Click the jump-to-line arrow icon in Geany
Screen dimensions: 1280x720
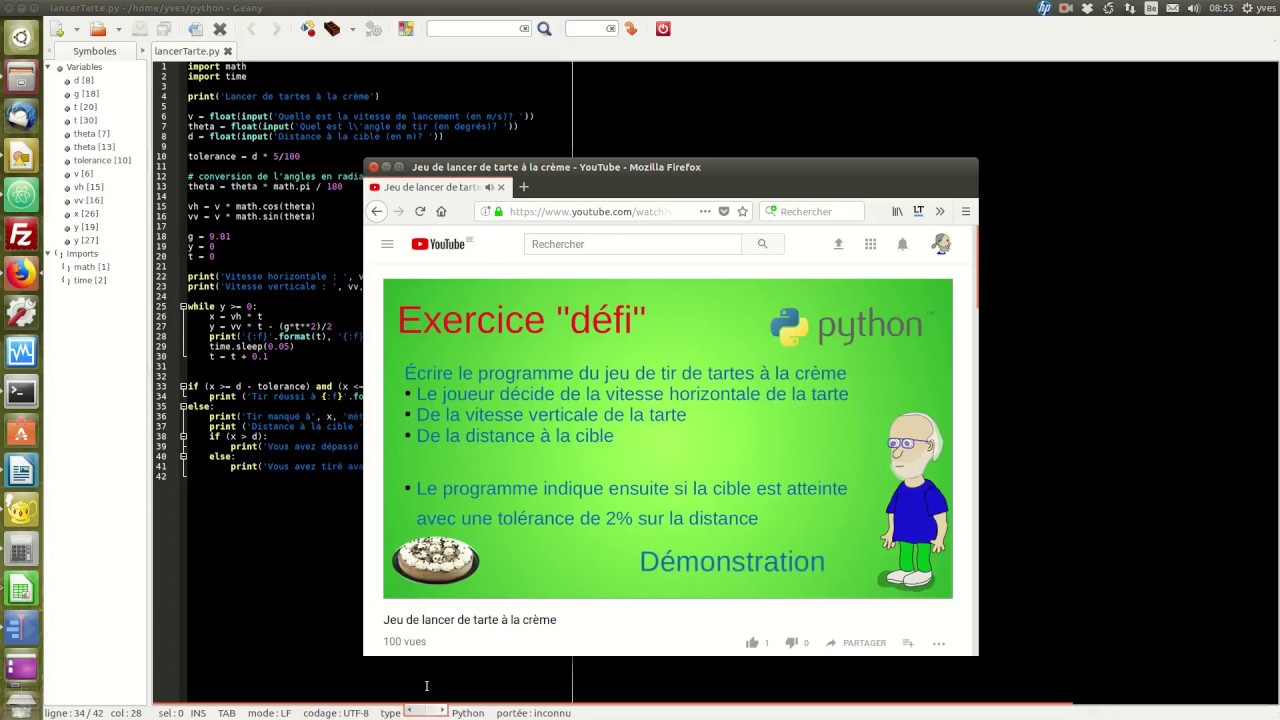pyautogui.click(x=631, y=29)
